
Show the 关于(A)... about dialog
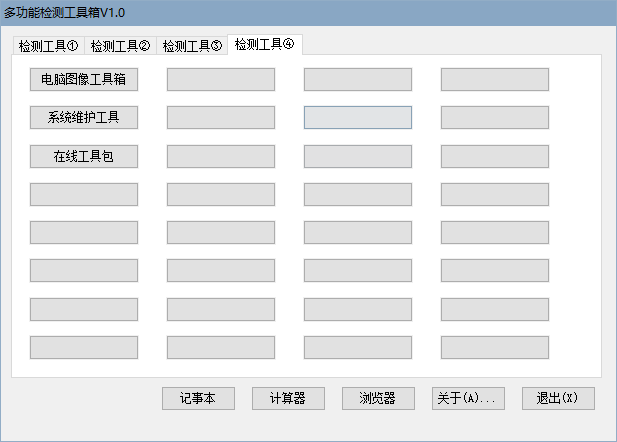[x=468, y=398]
